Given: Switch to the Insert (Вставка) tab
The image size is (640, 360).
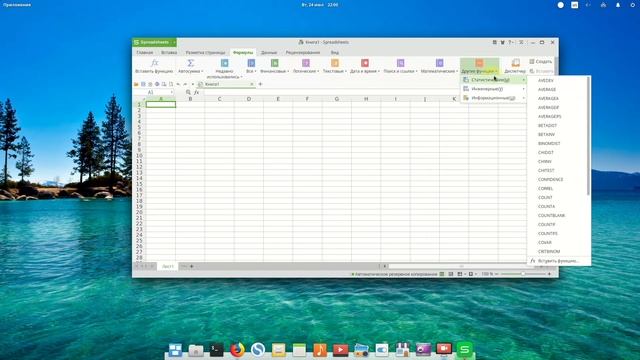Looking at the screenshot, I should pyautogui.click(x=169, y=53).
